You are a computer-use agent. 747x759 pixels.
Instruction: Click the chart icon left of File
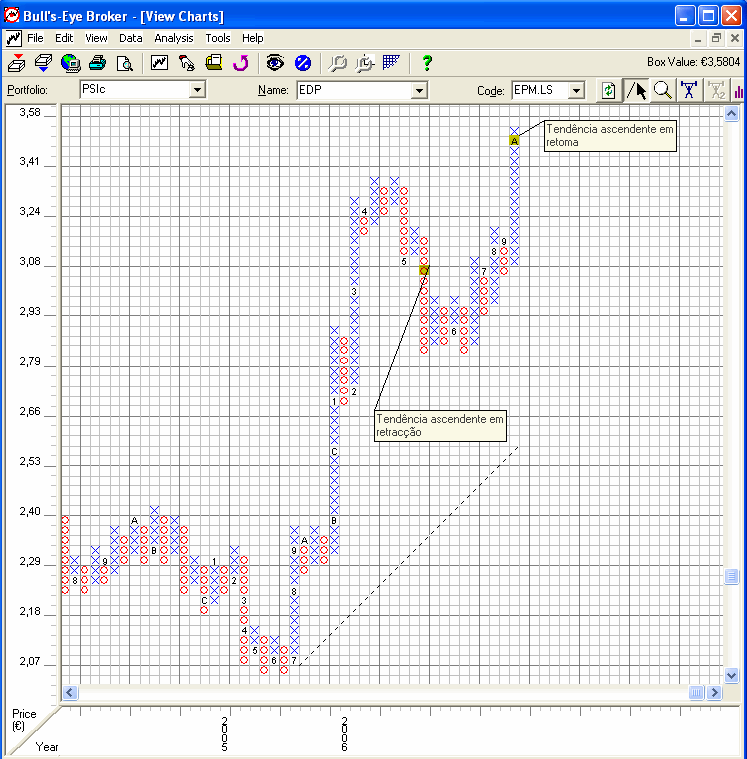click(x=14, y=38)
